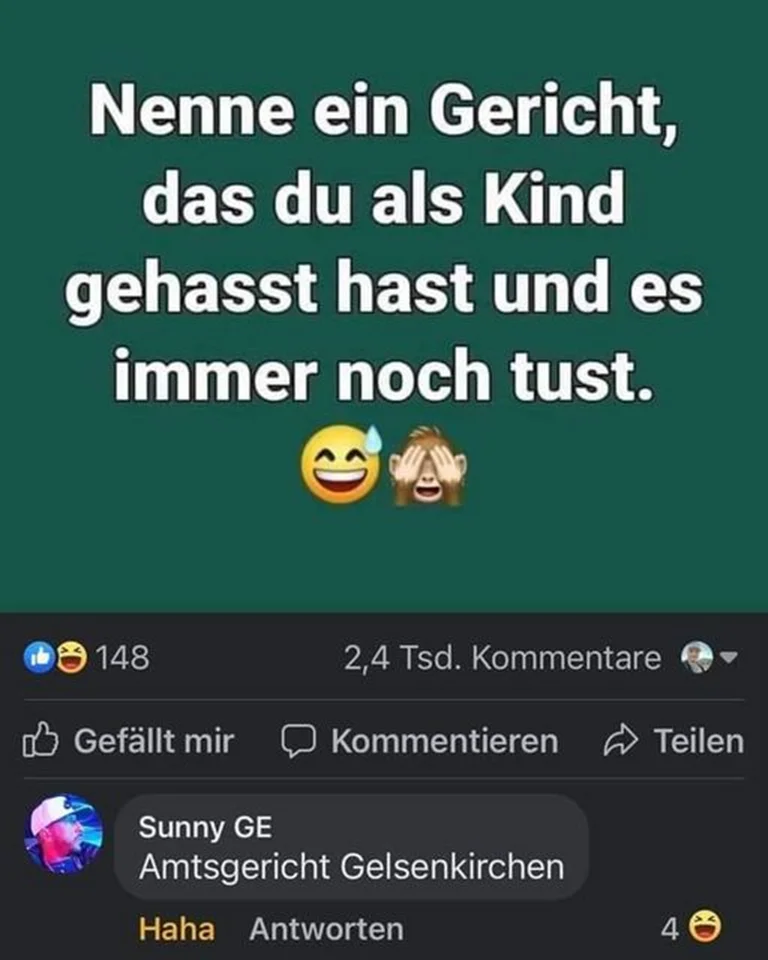Click the laughing emoji next to 4
The height and width of the screenshot is (960, 768).
coord(705,927)
